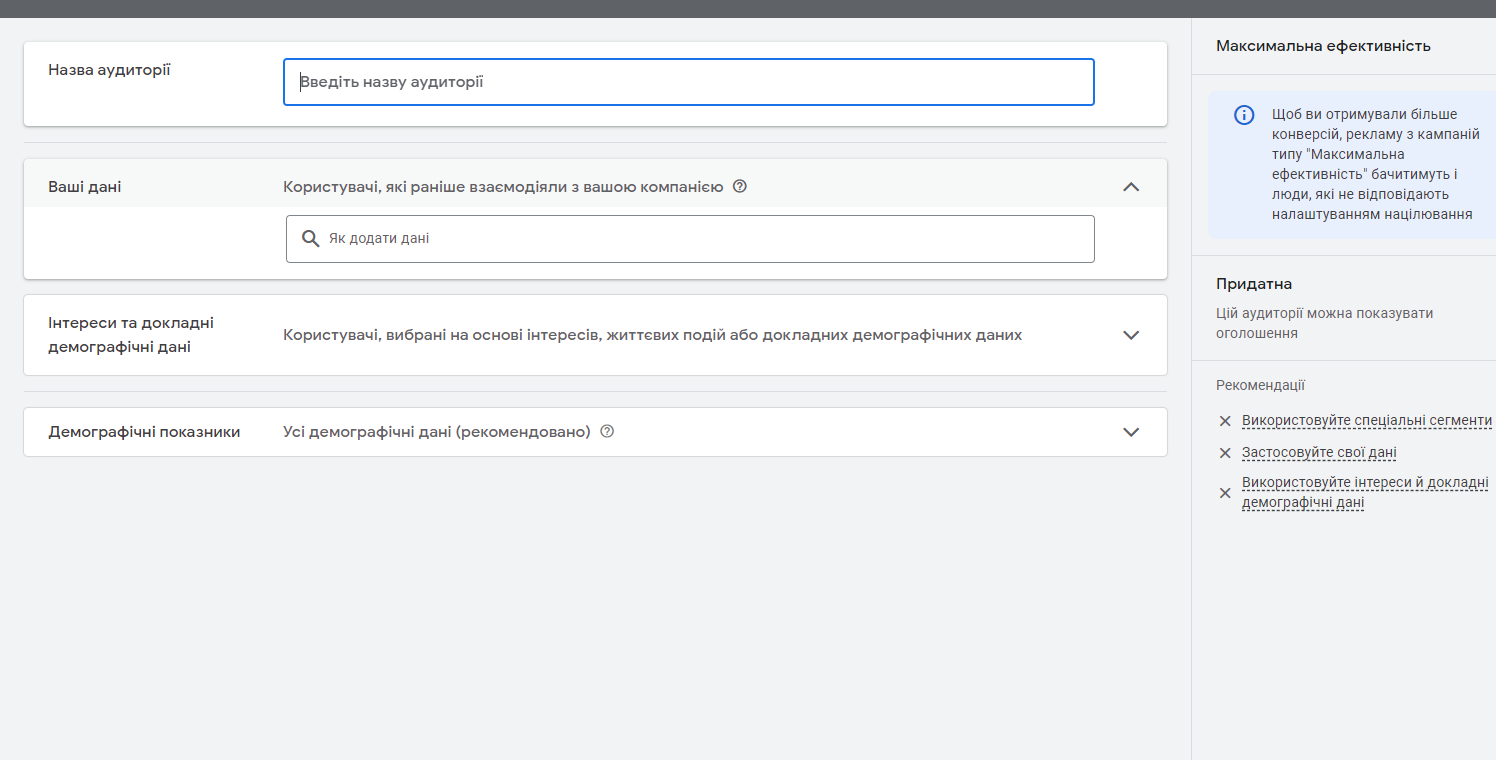The height and width of the screenshot is (760, 1496).
Task: Click X icon beside 'Використовуйте спеціальні сегменти'
Action: click(1225, 421)
